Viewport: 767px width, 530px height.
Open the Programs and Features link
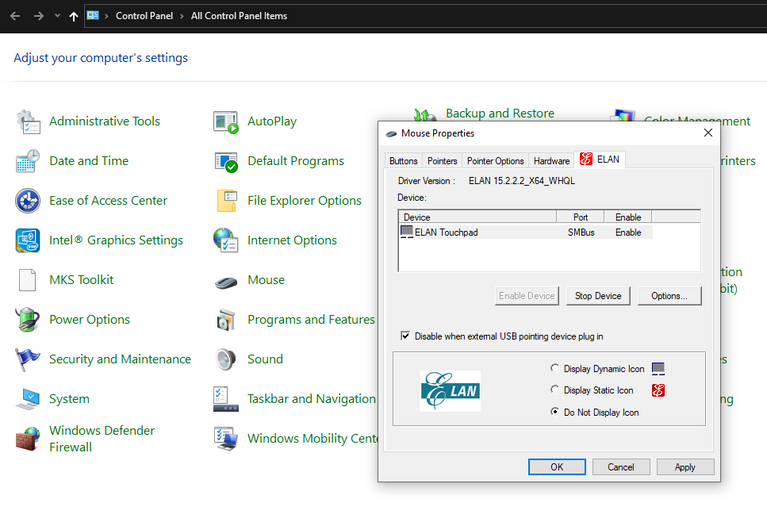click(x=311, y=320)
